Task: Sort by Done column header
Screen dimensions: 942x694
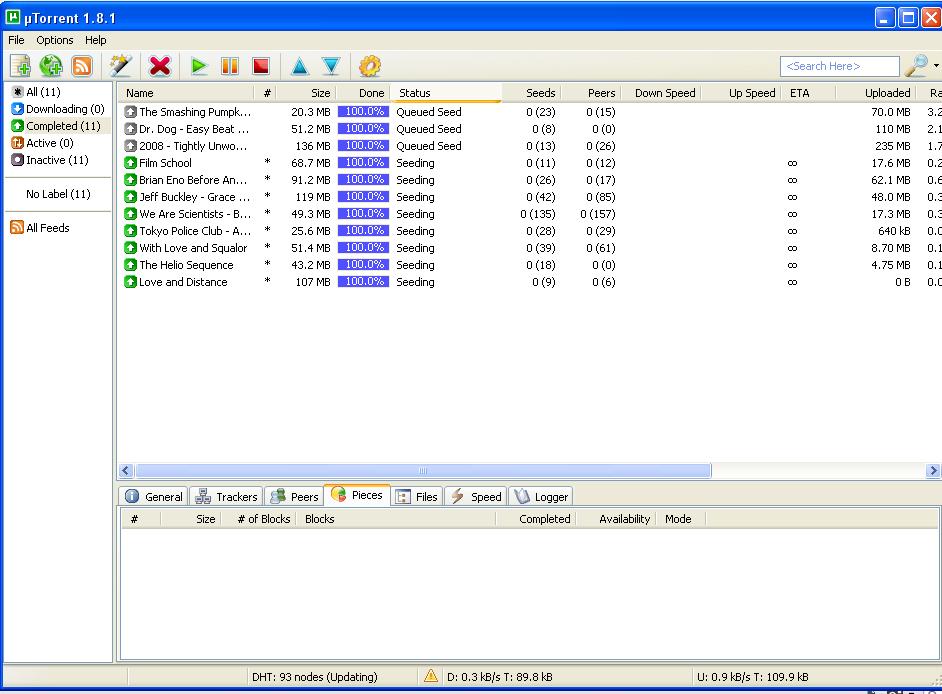Action: [x=362, y=93]
